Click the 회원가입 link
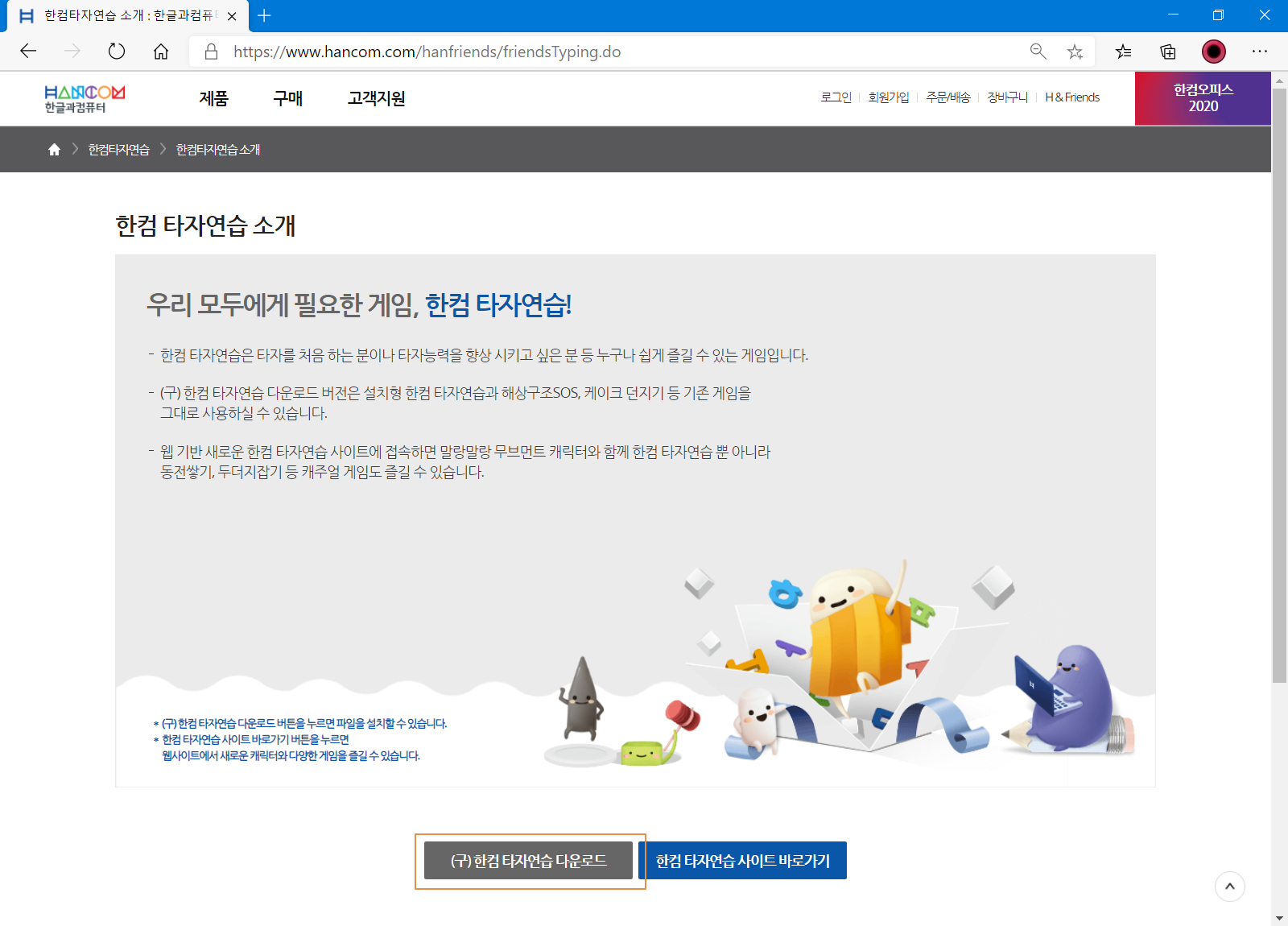 (x=888, y=97)
